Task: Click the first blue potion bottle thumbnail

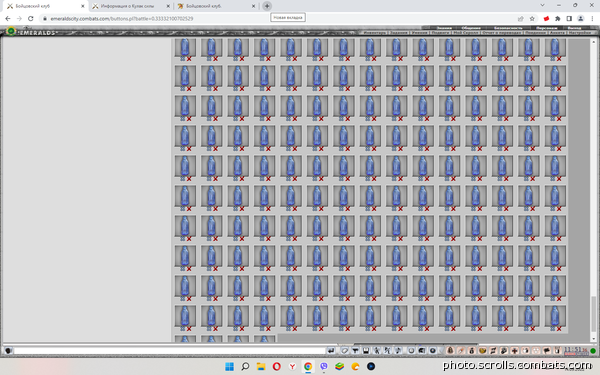Action: (185, 47)
